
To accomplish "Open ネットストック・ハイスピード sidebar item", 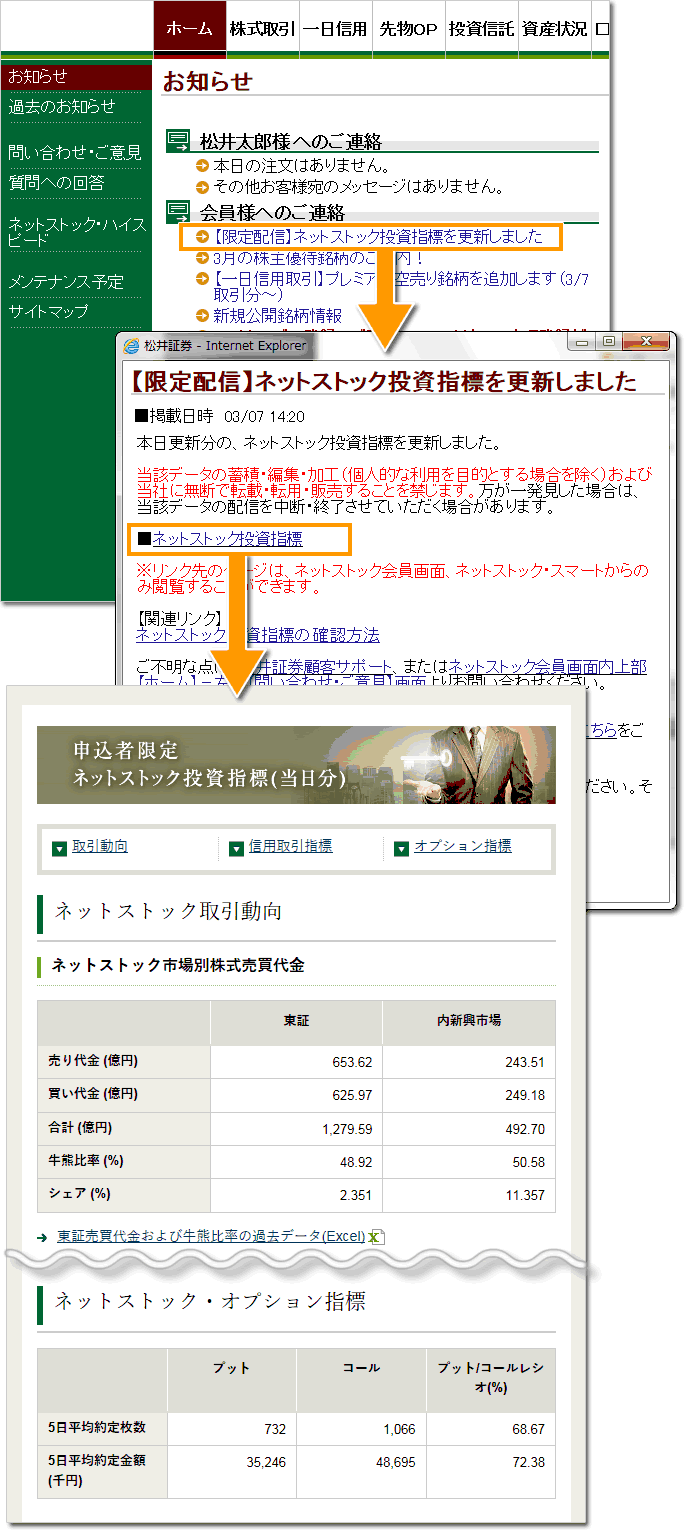I will (x=76, y=232).
